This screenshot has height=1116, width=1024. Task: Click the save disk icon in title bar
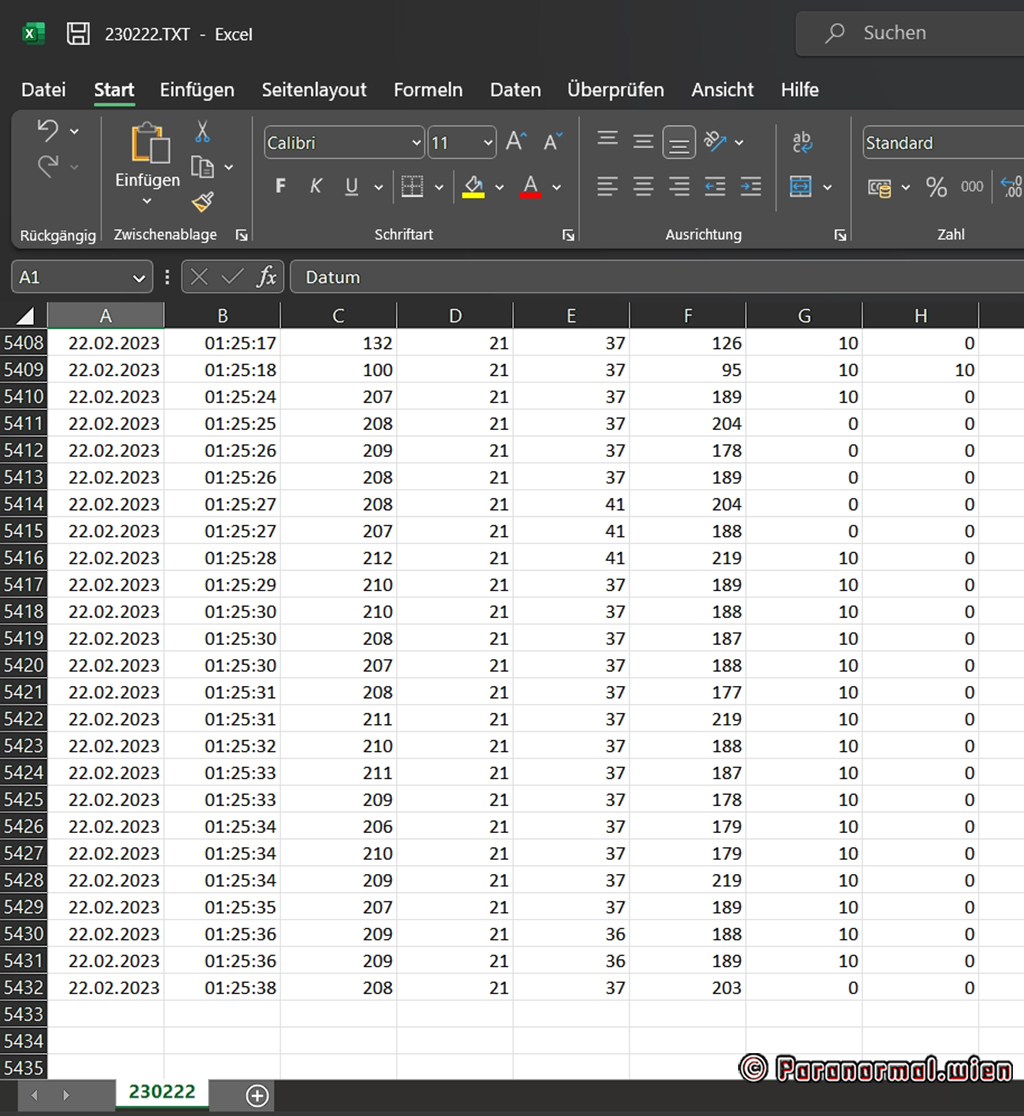click(78, 34)
